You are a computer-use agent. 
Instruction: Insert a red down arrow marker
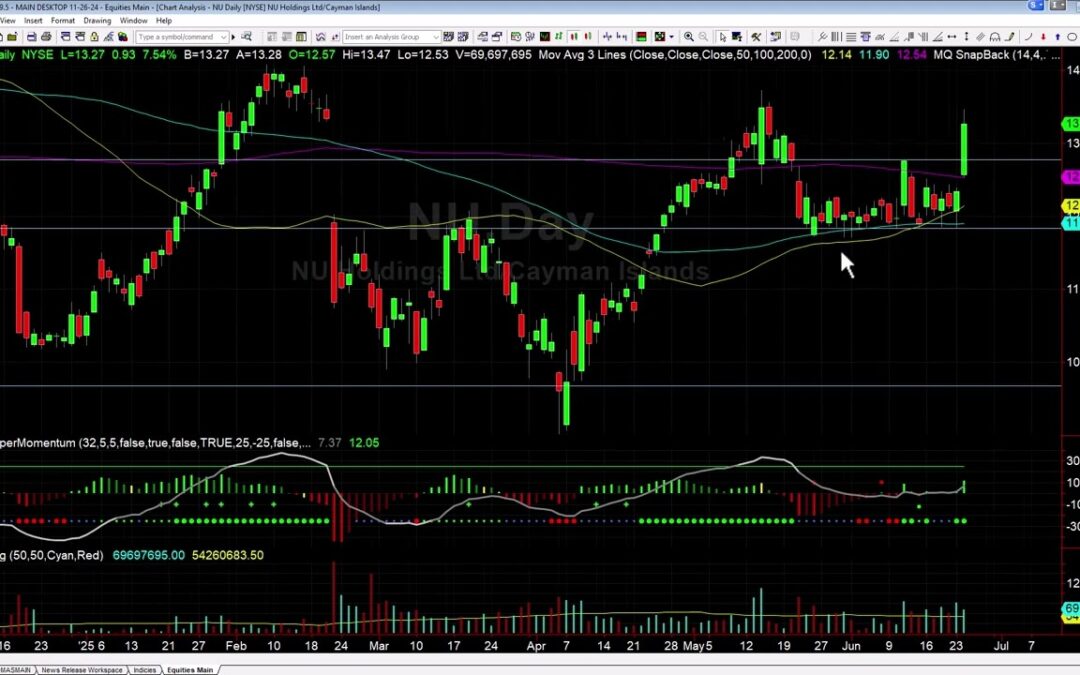click(1043, 37)
